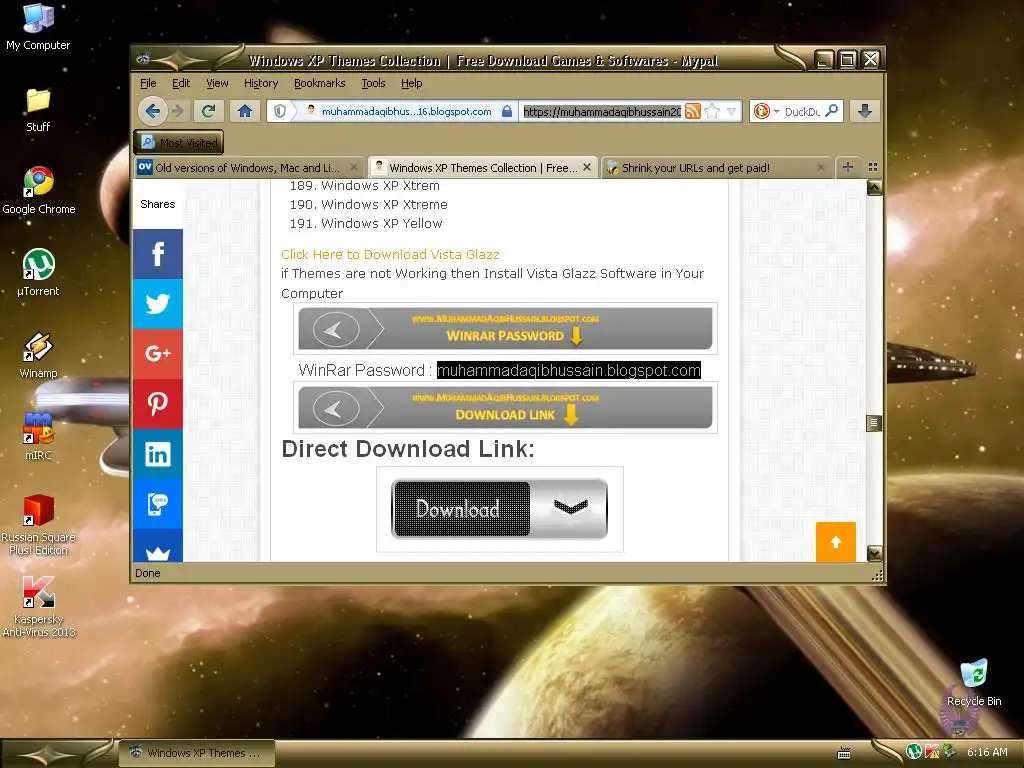Click the orange scroll-to-top arrow button
Image resolution: width=1024 pixels, height=768 pixels.
[x=835, y=541]
